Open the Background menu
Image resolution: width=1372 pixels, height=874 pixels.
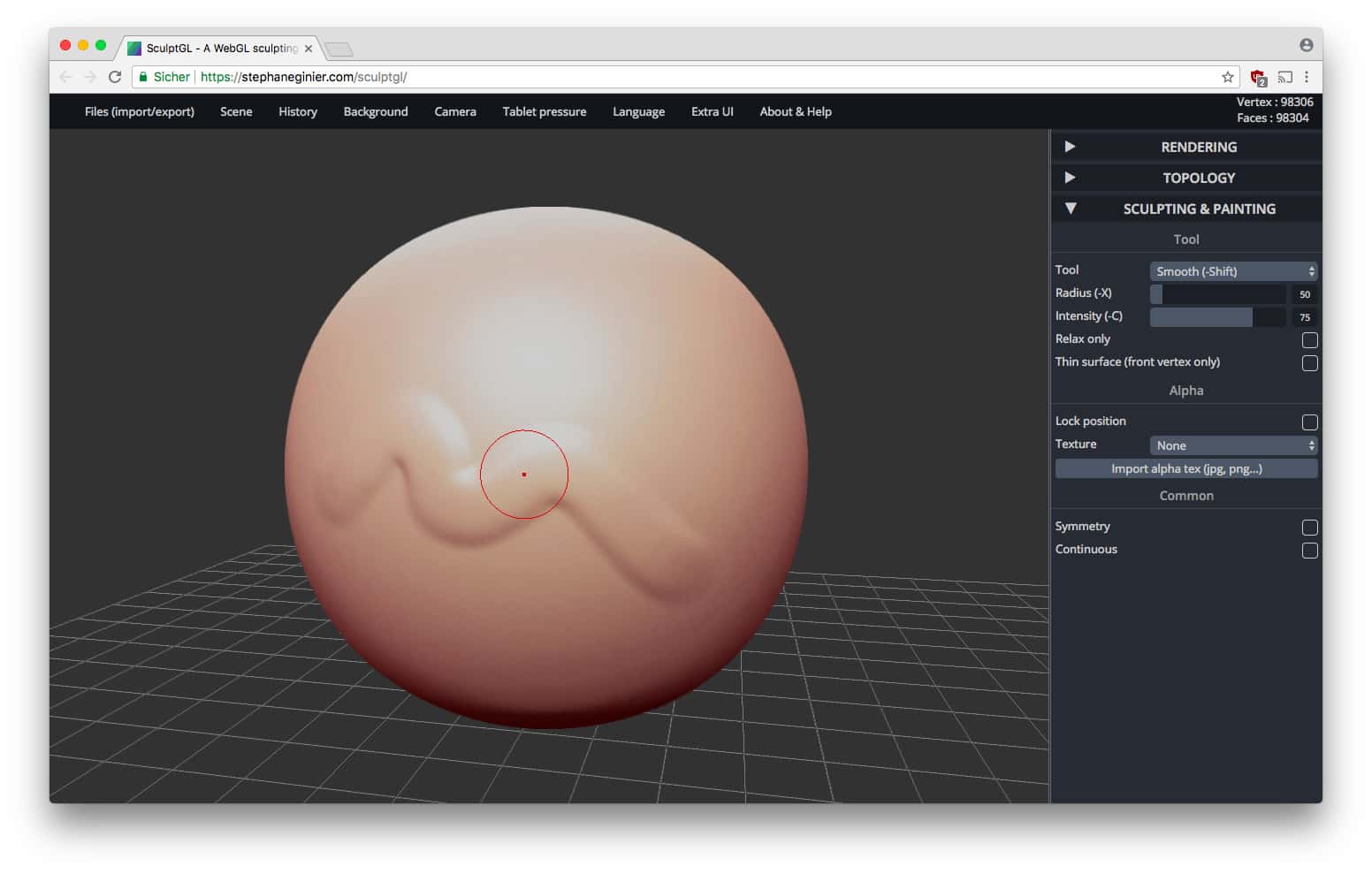pos(375,111)
